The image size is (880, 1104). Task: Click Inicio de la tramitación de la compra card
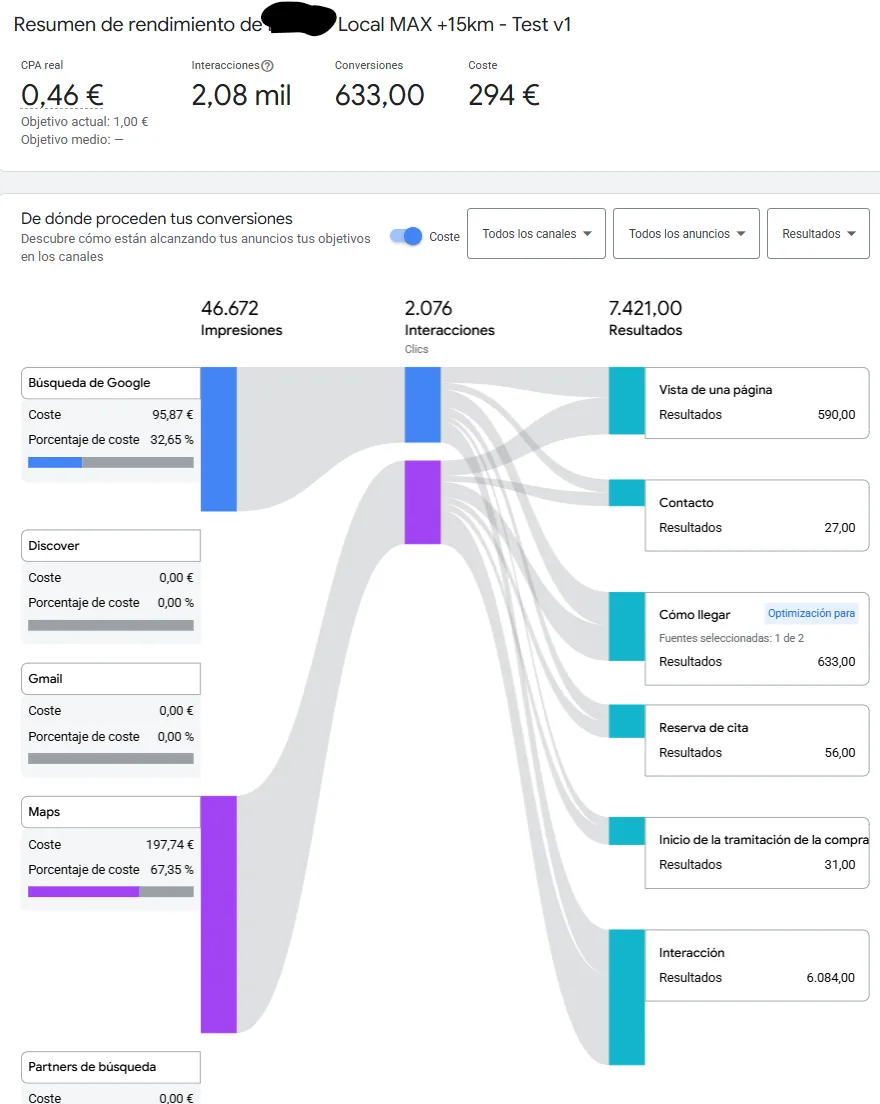coord(757,853)
